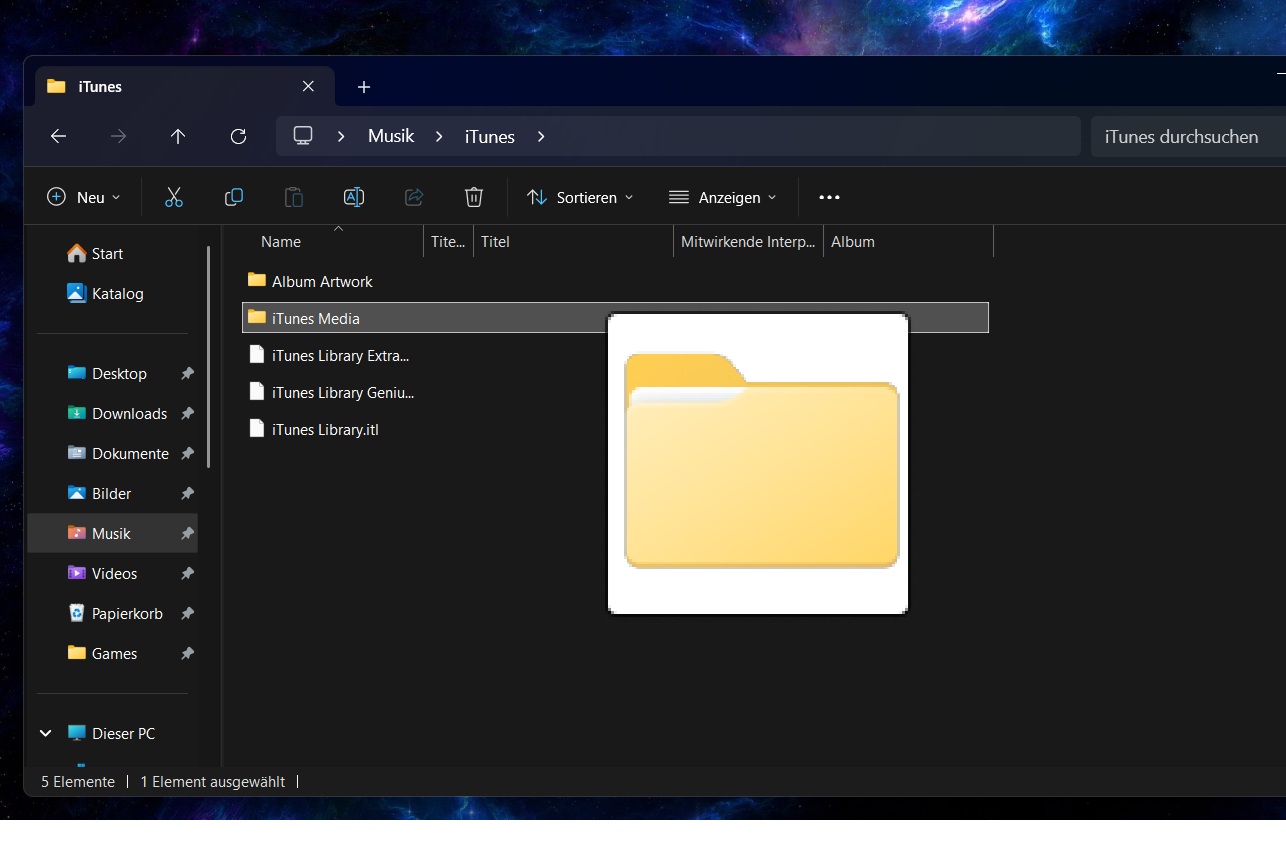Viewport: 1286px width, 858px height.
Task: Open Katalog in the sidebar
Action: click(105, 294)
